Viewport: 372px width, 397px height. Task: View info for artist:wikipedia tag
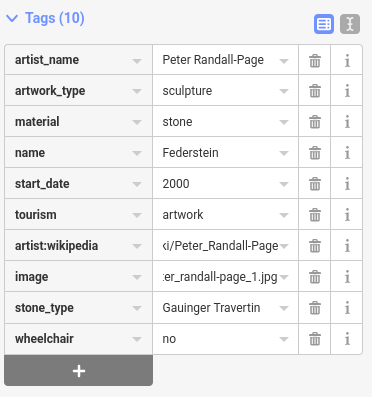pyautogui.click(x=347, y=246)
